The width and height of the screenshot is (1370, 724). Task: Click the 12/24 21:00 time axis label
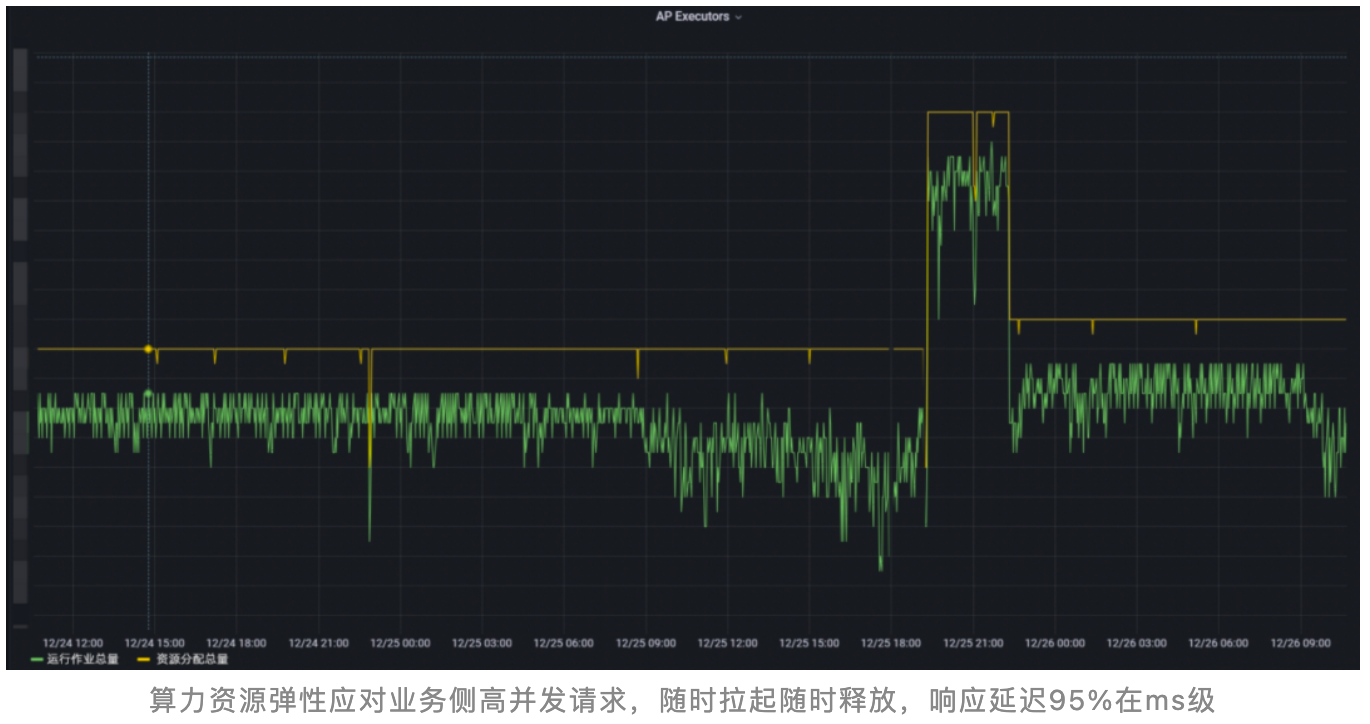click(318, 643)
